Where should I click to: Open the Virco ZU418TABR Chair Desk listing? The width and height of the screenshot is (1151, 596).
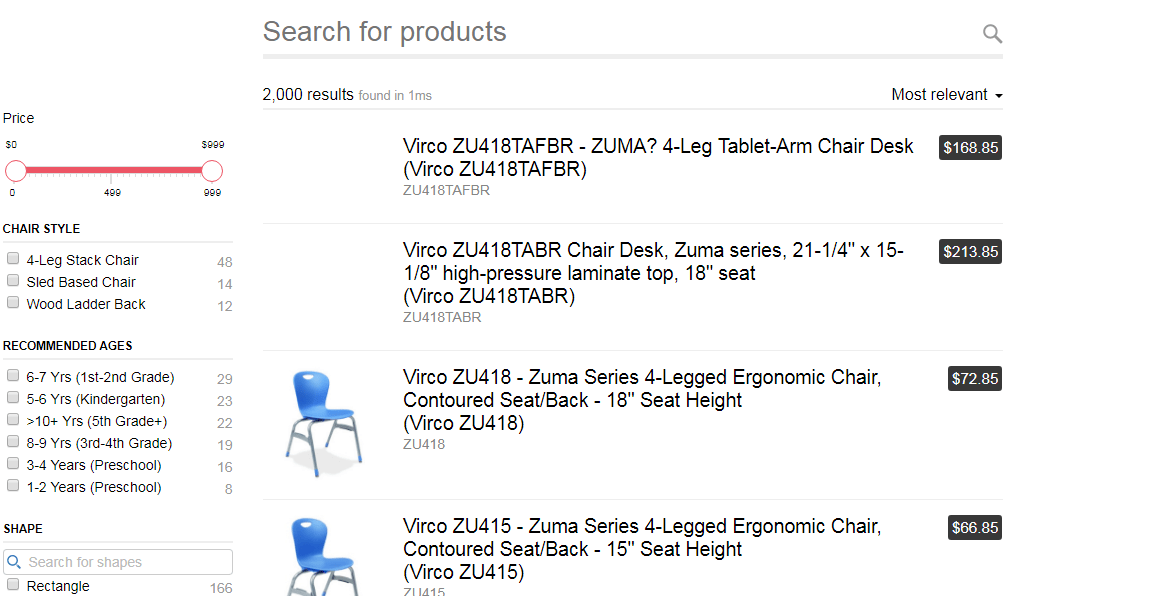pos(653,272)
